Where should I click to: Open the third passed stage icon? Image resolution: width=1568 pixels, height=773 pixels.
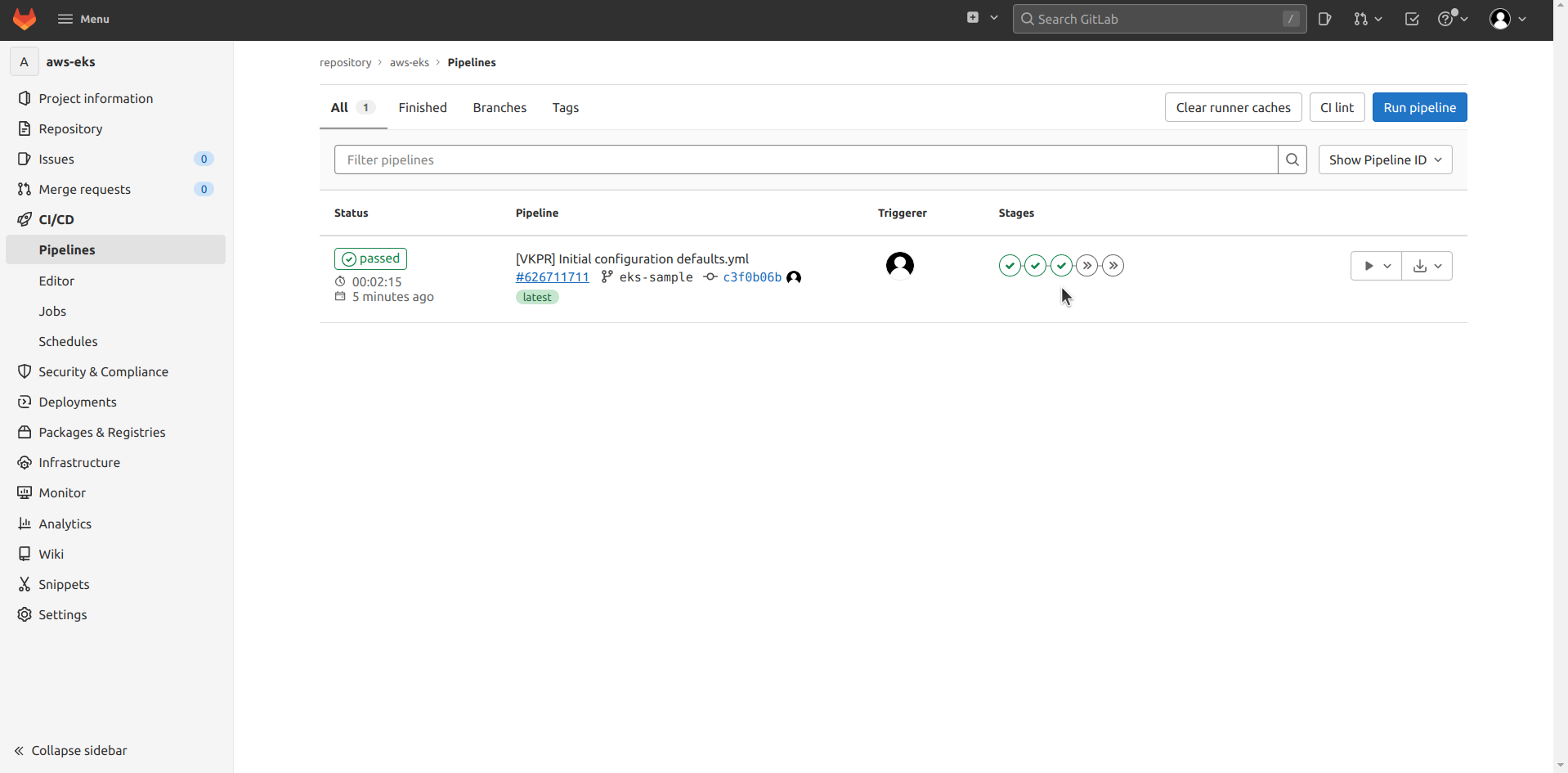(x=1061, y=266)
